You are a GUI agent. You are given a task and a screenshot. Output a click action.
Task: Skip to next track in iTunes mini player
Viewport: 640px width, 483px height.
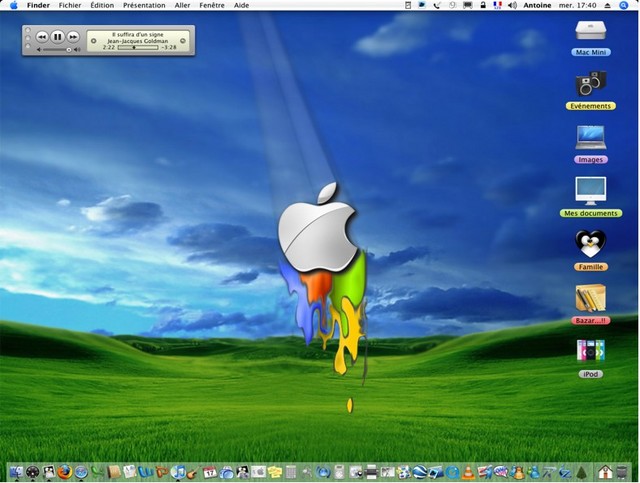click(73, 36)
